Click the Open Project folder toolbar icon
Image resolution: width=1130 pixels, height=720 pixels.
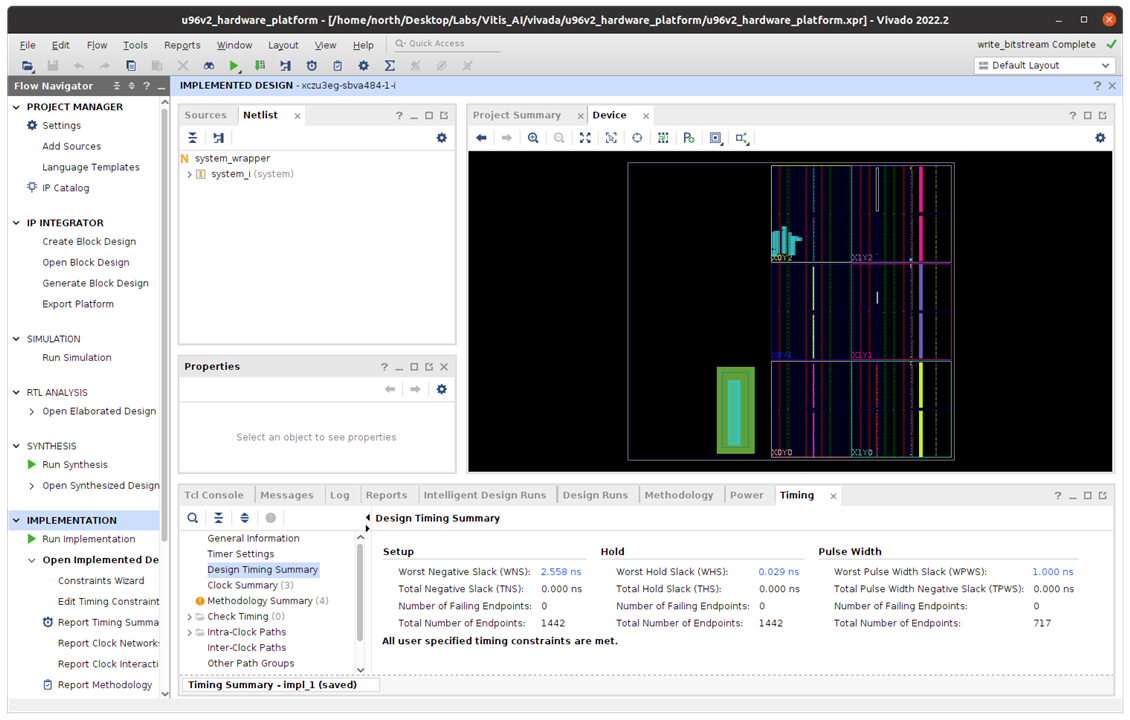click(27, 66)
